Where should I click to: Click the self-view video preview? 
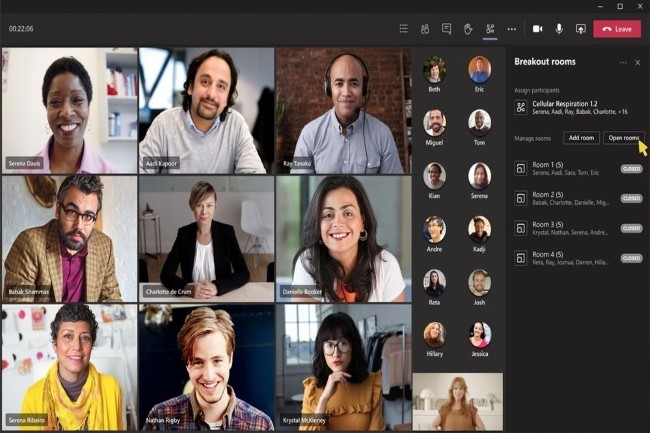click(x=458, y=402)
